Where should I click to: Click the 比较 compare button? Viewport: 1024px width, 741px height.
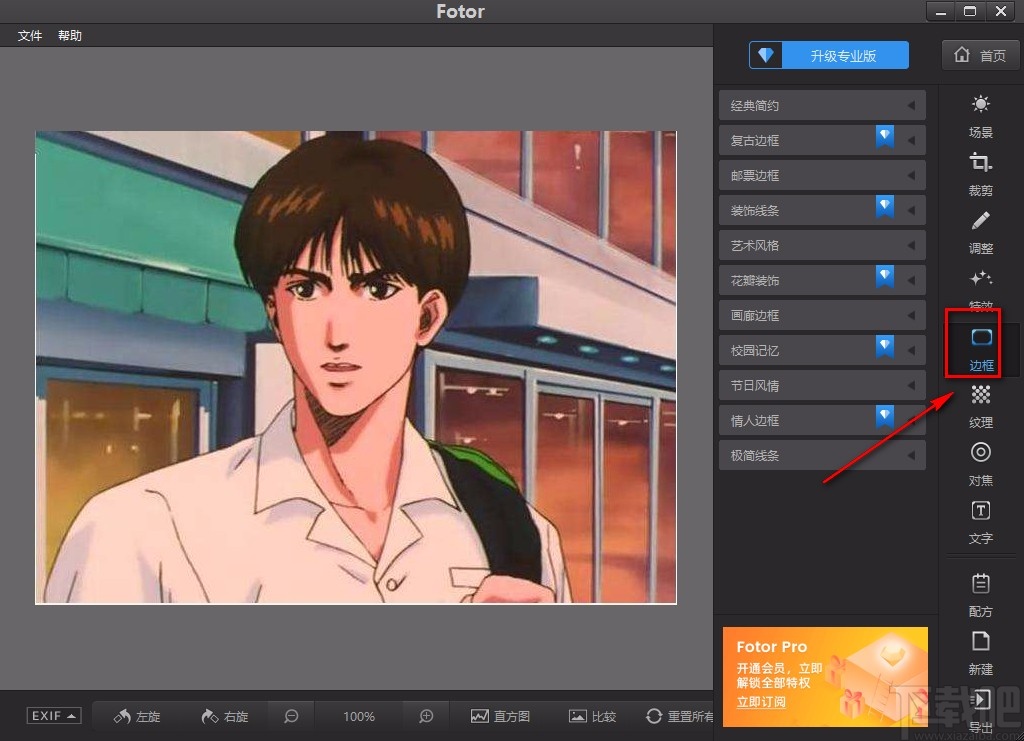tap(592, 716)
